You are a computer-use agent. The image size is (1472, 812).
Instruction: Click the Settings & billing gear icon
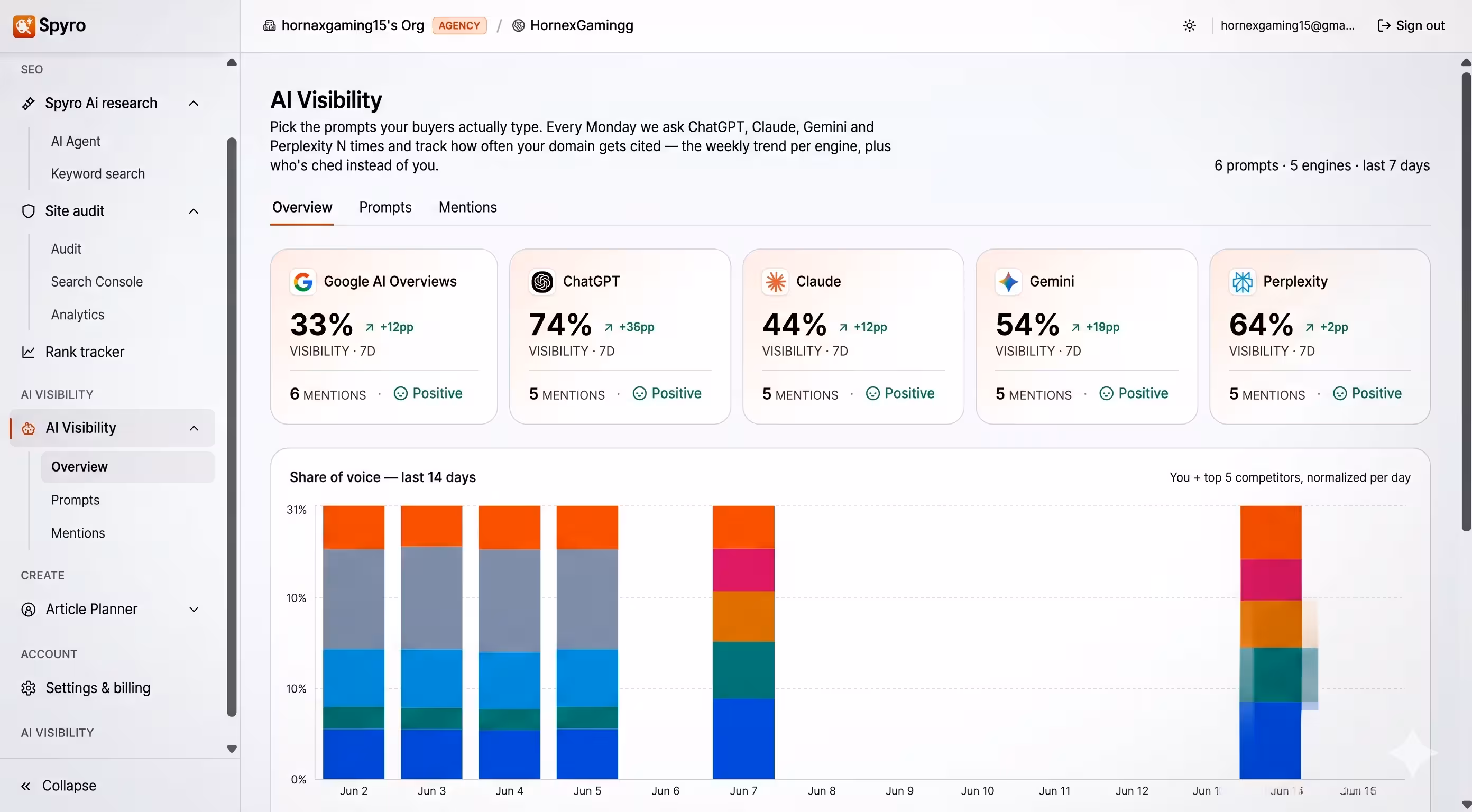[28, 688]
